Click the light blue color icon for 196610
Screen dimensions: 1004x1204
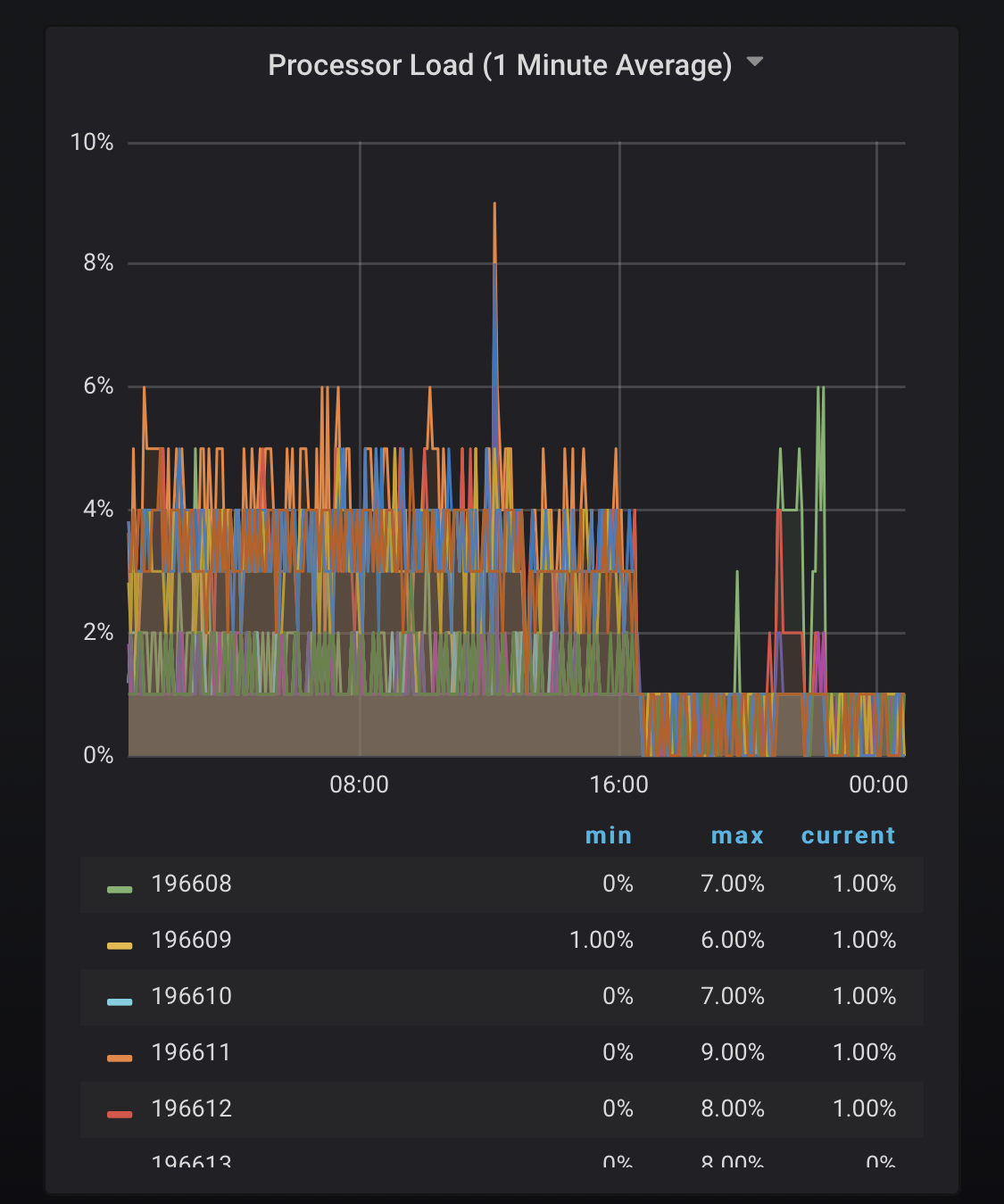pyautogui.click(x=120, y=1001)
